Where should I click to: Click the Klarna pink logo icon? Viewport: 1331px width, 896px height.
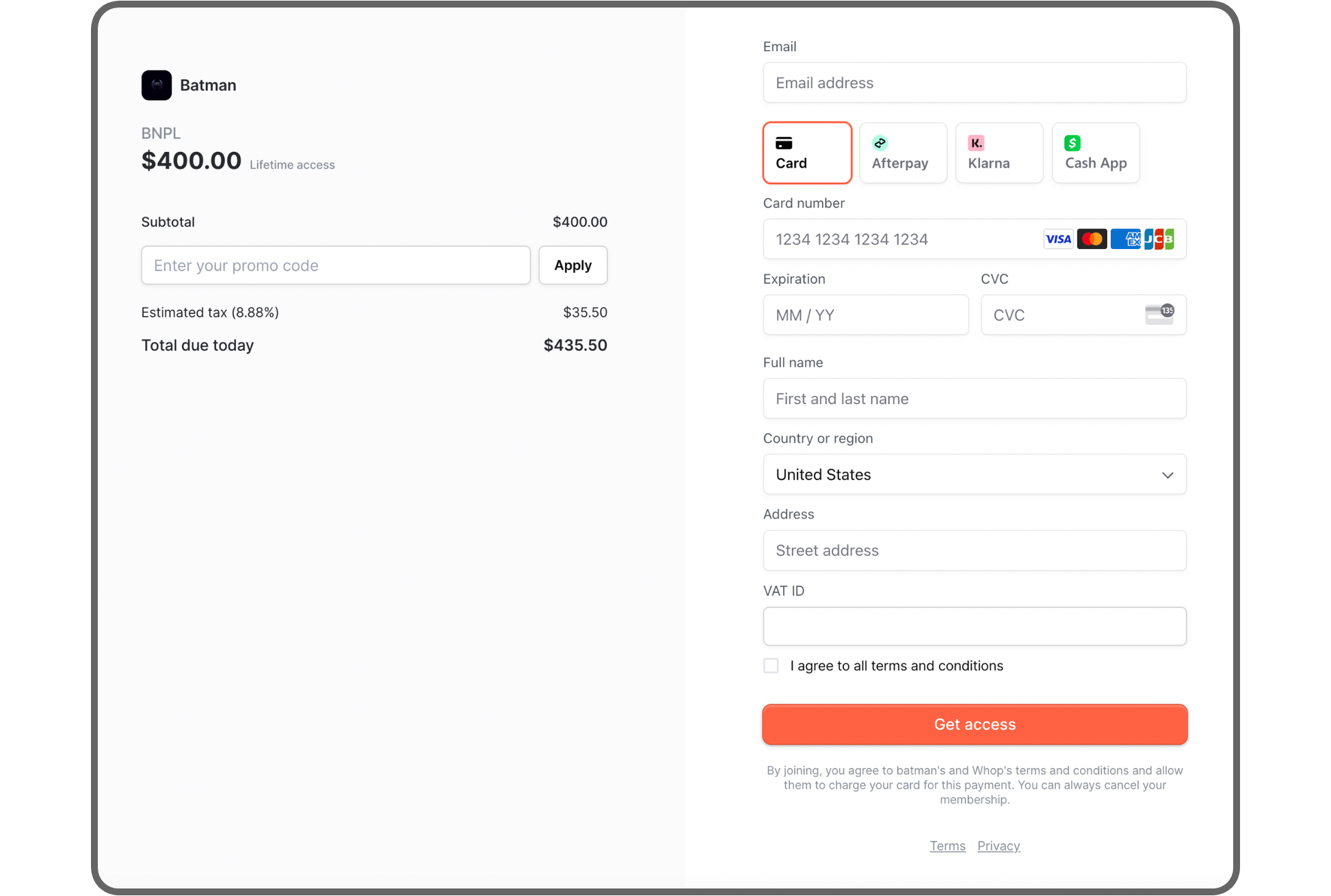[x=976, y=143]
